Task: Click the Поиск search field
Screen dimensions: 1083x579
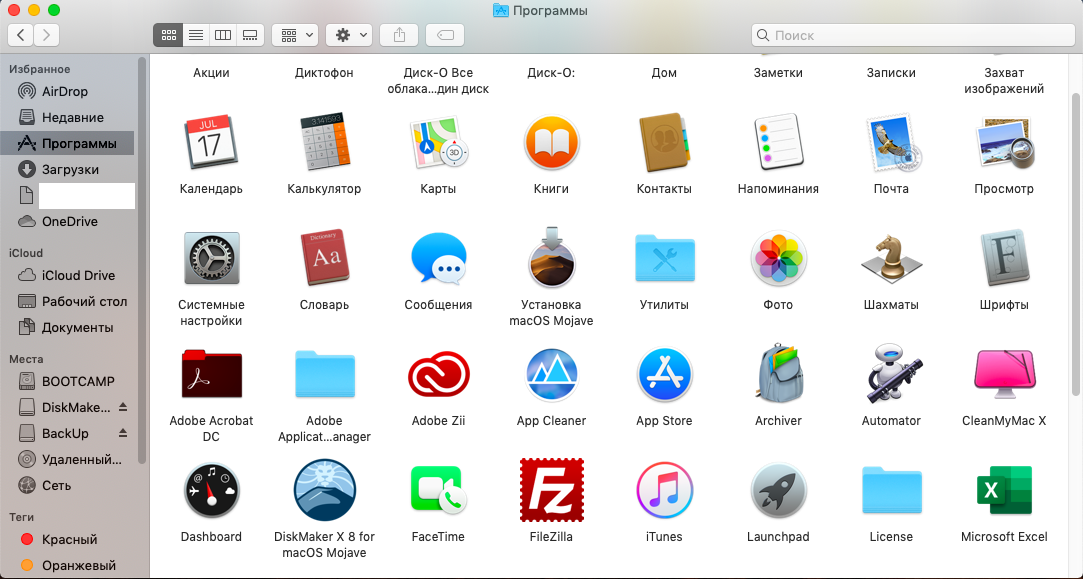Action: coord(913,35)
